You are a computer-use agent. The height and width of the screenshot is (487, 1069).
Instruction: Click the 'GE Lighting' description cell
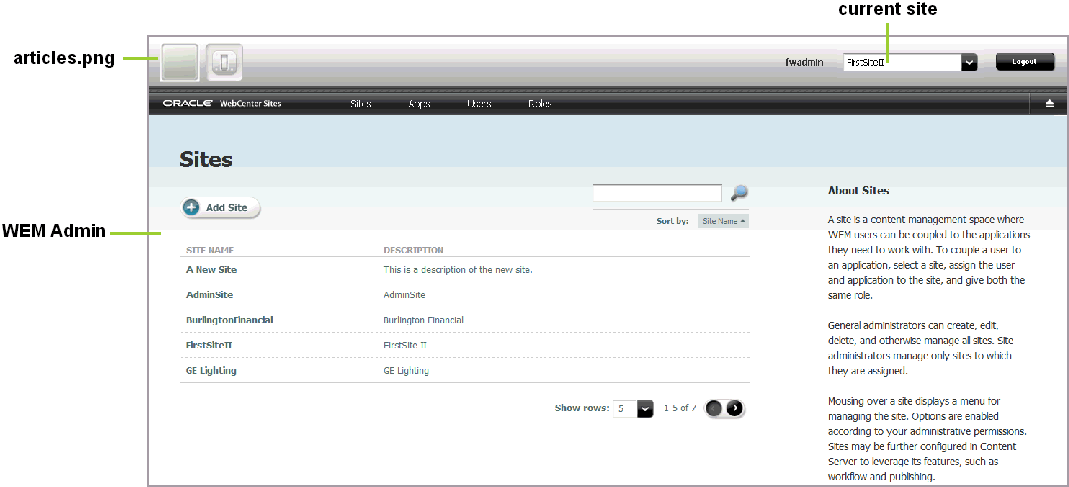pyautogui.click(x=406, y=370)
